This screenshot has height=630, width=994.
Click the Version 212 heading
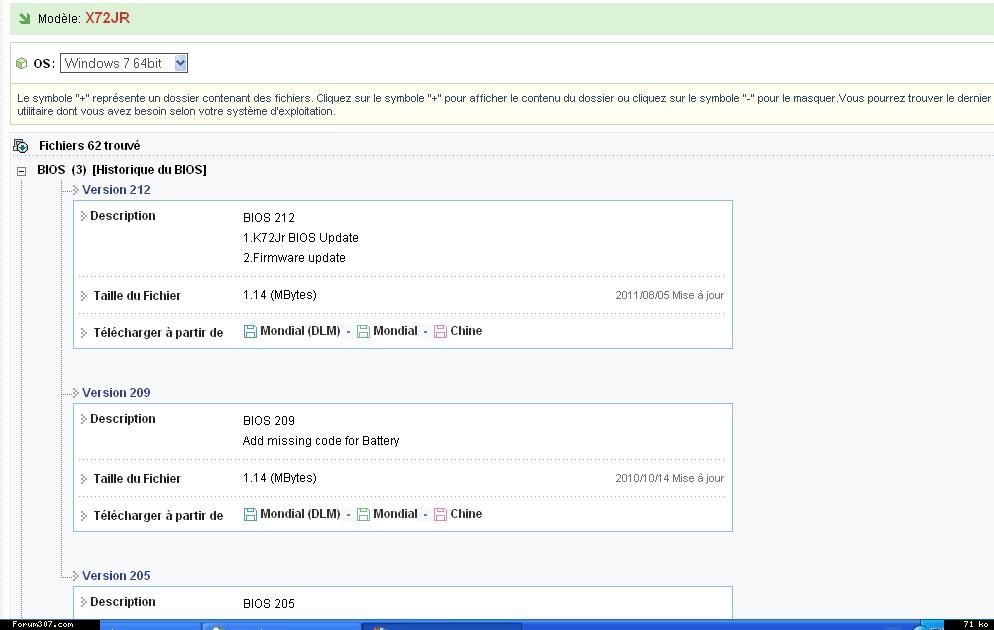point(116,190)
